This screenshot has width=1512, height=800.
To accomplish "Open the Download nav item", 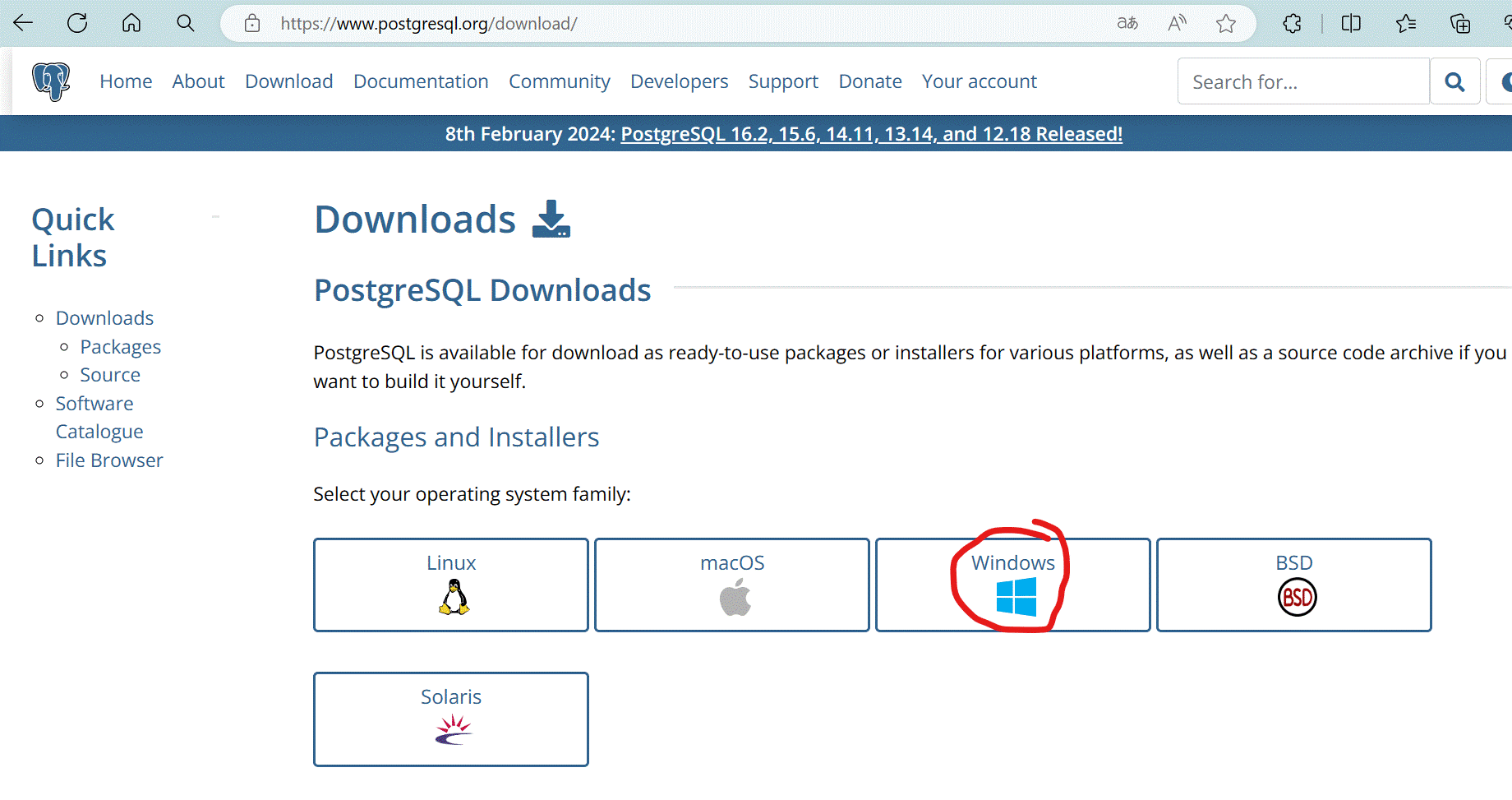I will 289,81.
